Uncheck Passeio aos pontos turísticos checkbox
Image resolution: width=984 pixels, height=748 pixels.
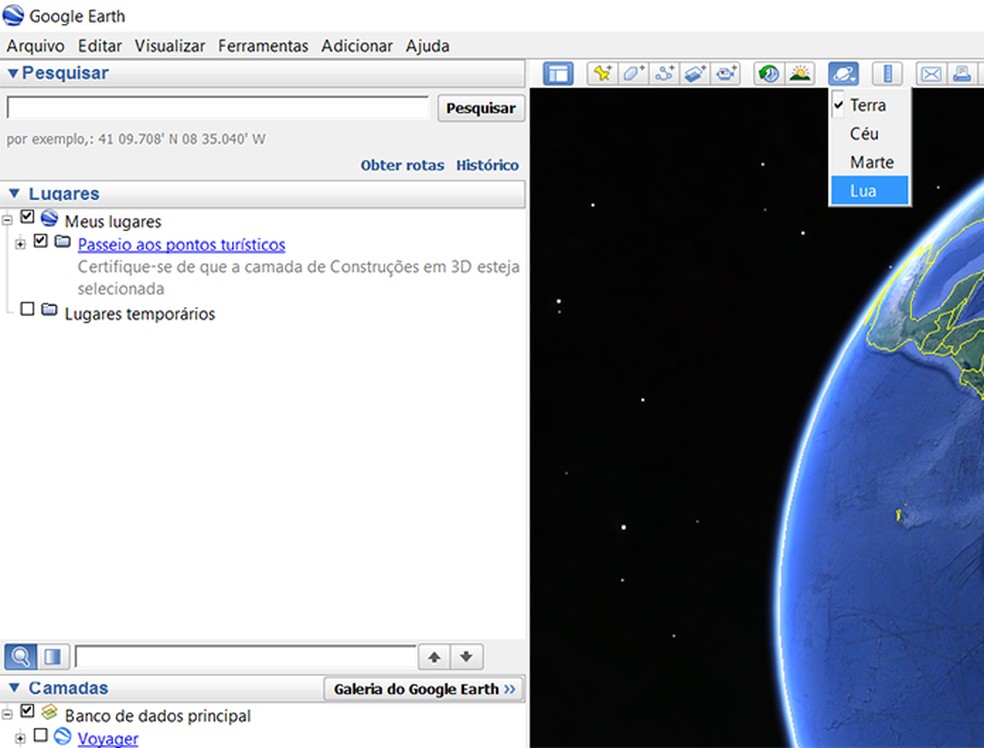pos(40,240)
